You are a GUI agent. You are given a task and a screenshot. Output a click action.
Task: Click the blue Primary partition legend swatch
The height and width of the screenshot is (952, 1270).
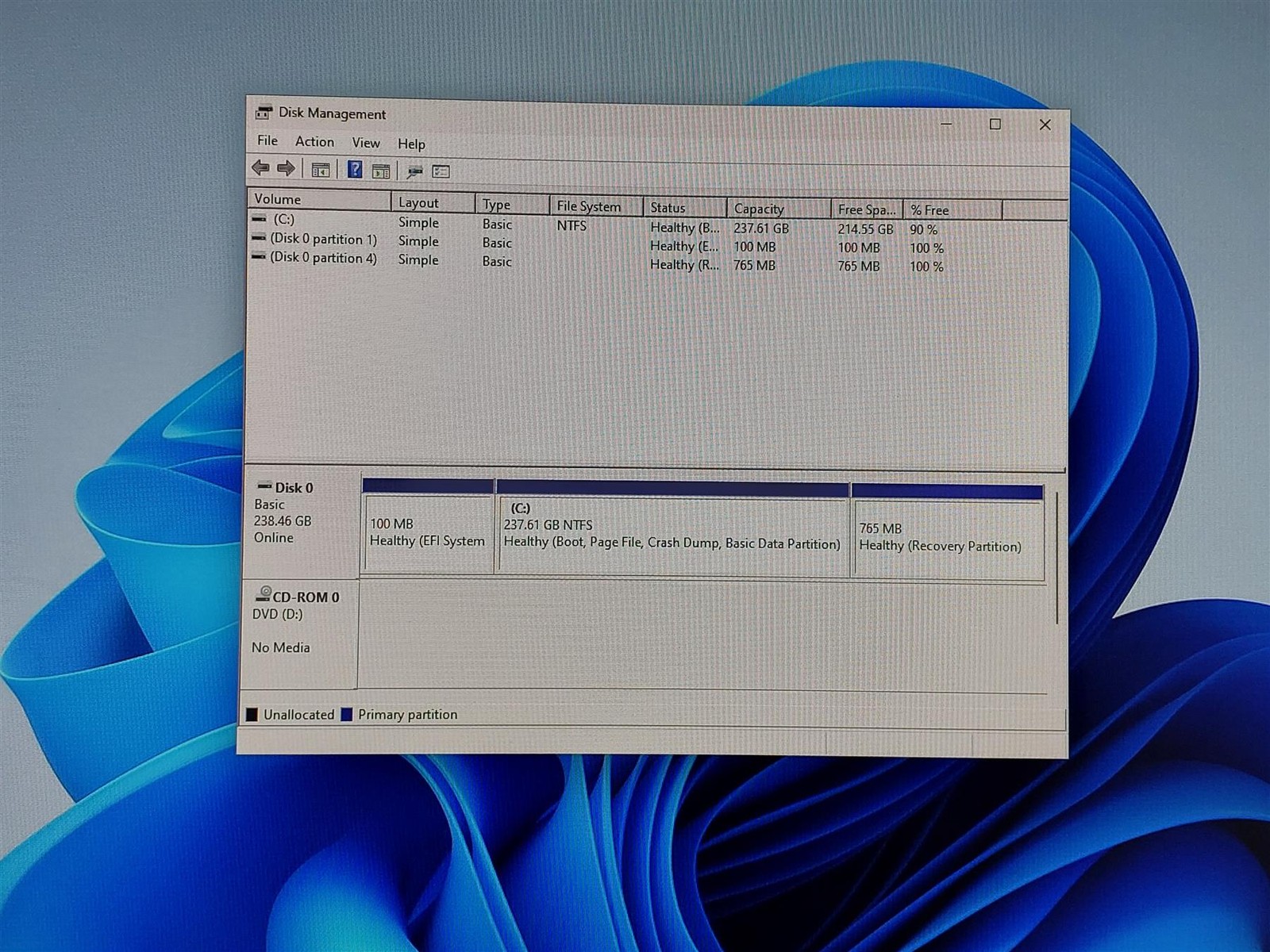346,714
